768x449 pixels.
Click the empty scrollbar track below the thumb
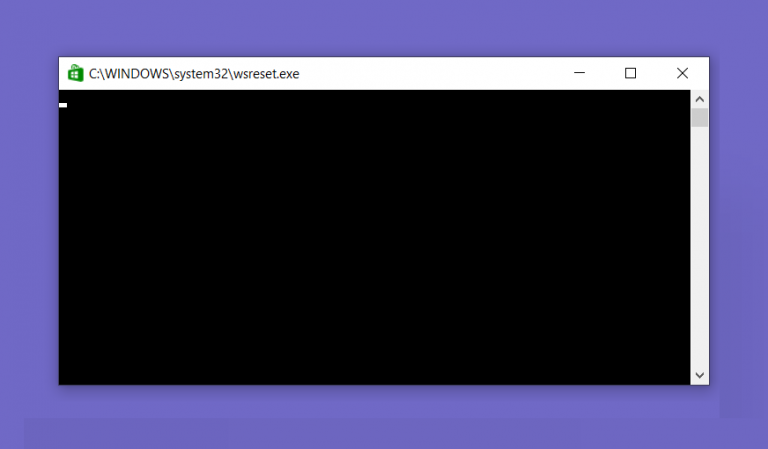(x=699, y=247)
